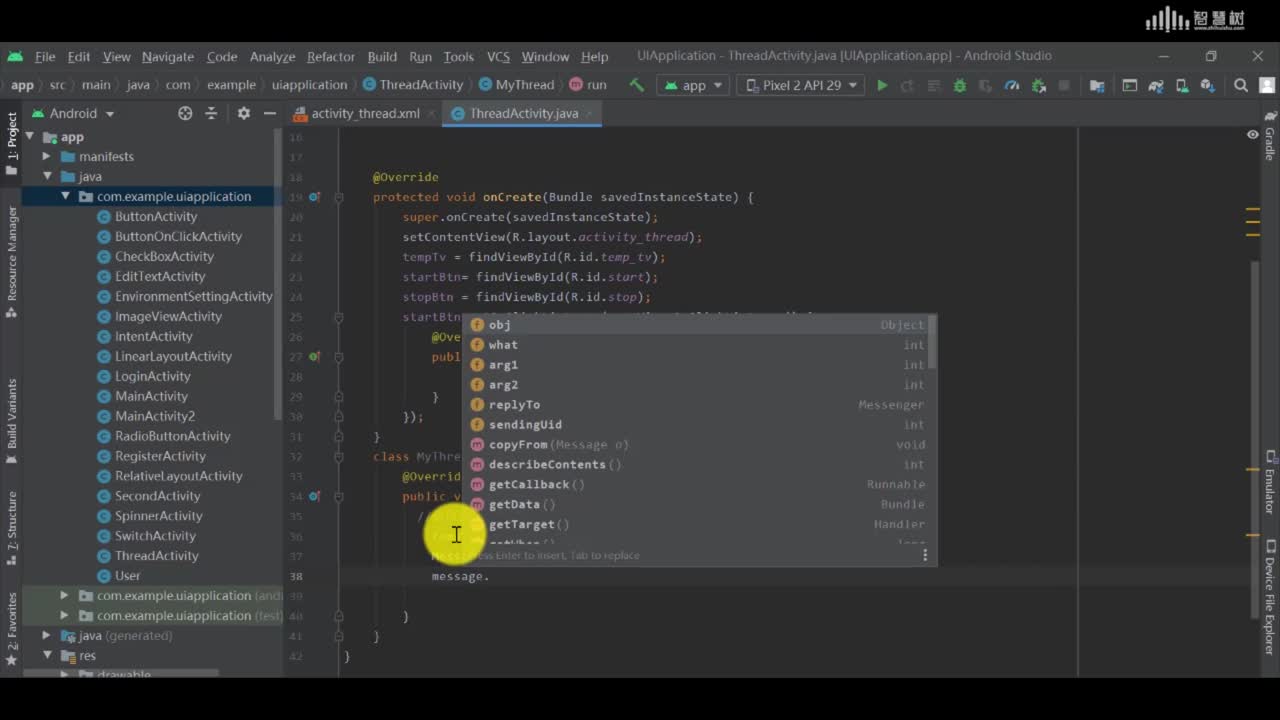This screenshot has height=720, width=1280.
Task: Toggle the Resource Manager tool window
Action: 12,262
